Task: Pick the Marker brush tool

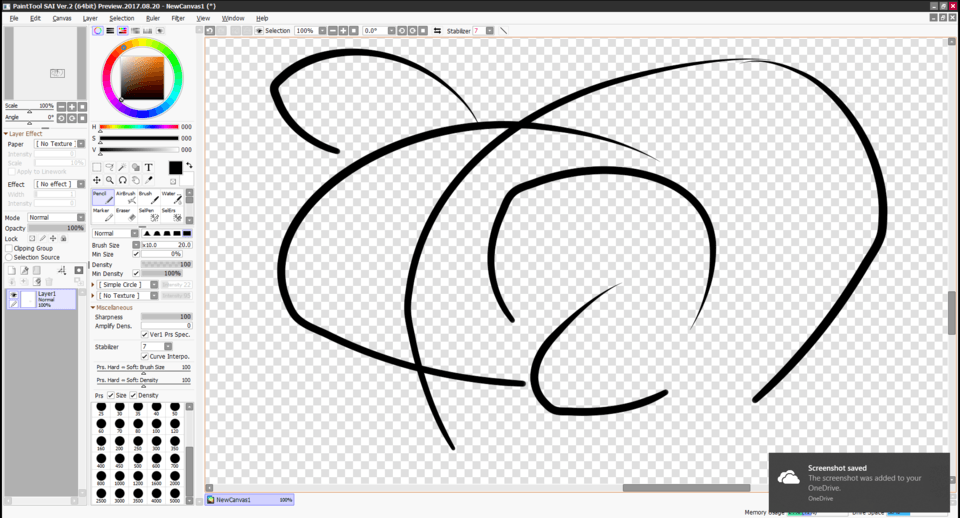Action: coord(101,214)
